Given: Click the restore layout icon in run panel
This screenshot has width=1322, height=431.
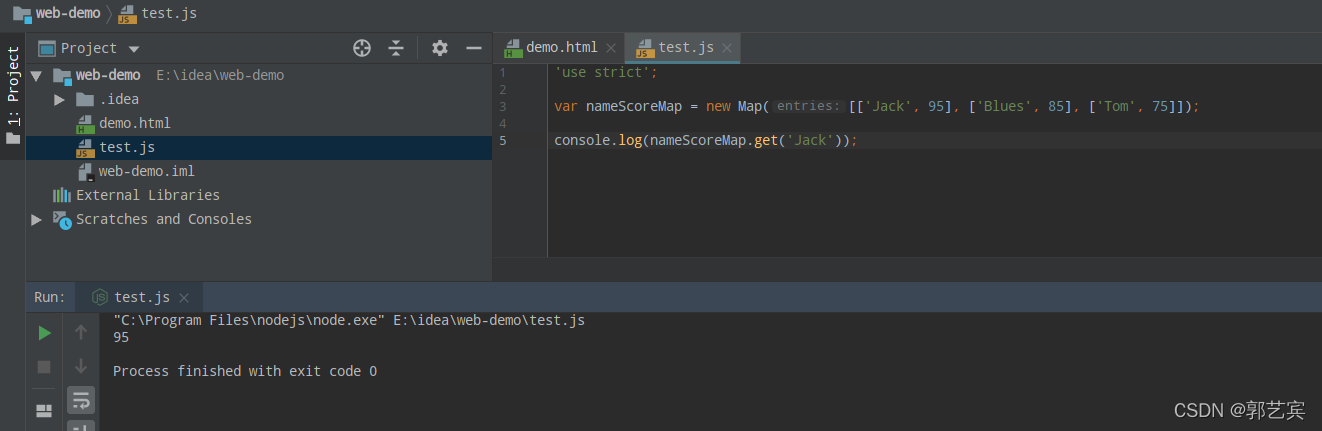Looking at the screenshot, I should point(44,410).
